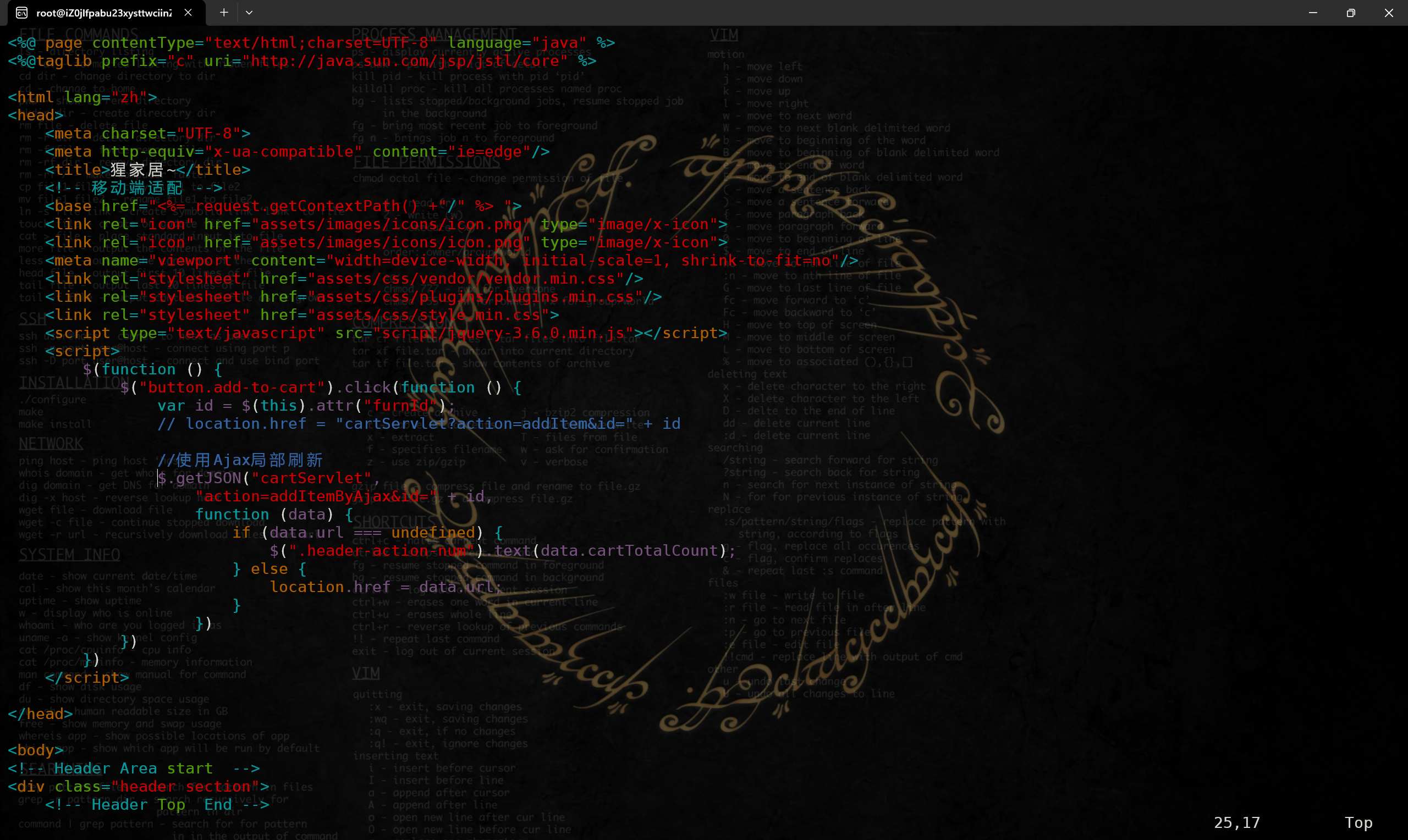Minimize the terminal window
1408x840 pixels.
pyautogui.click(x=1313, y=13)
